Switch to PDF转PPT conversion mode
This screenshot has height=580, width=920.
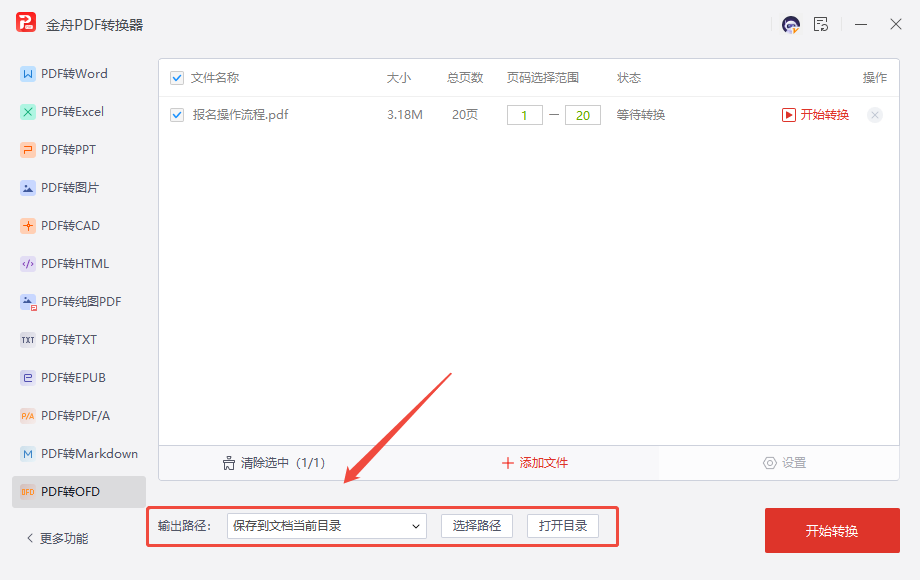[69, 150]
